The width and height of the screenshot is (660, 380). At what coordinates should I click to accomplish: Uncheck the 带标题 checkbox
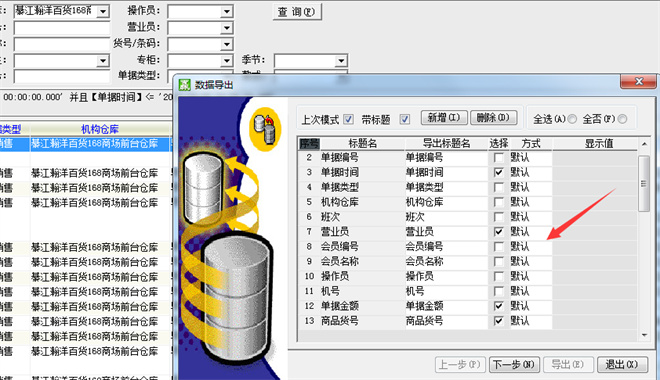[405, 120]
